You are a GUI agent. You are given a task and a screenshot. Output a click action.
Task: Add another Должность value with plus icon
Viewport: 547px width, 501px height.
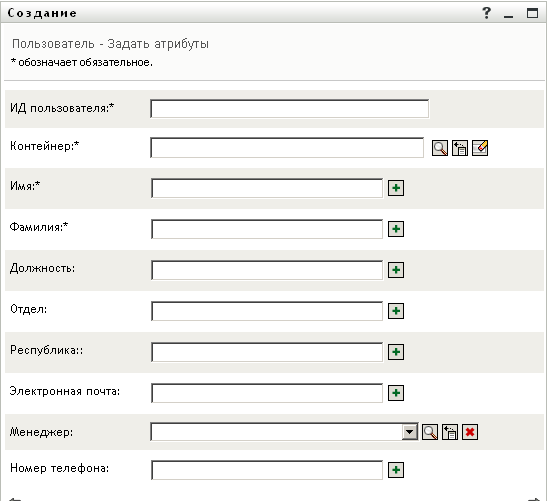pyautogui.click(x=396, y=270)
